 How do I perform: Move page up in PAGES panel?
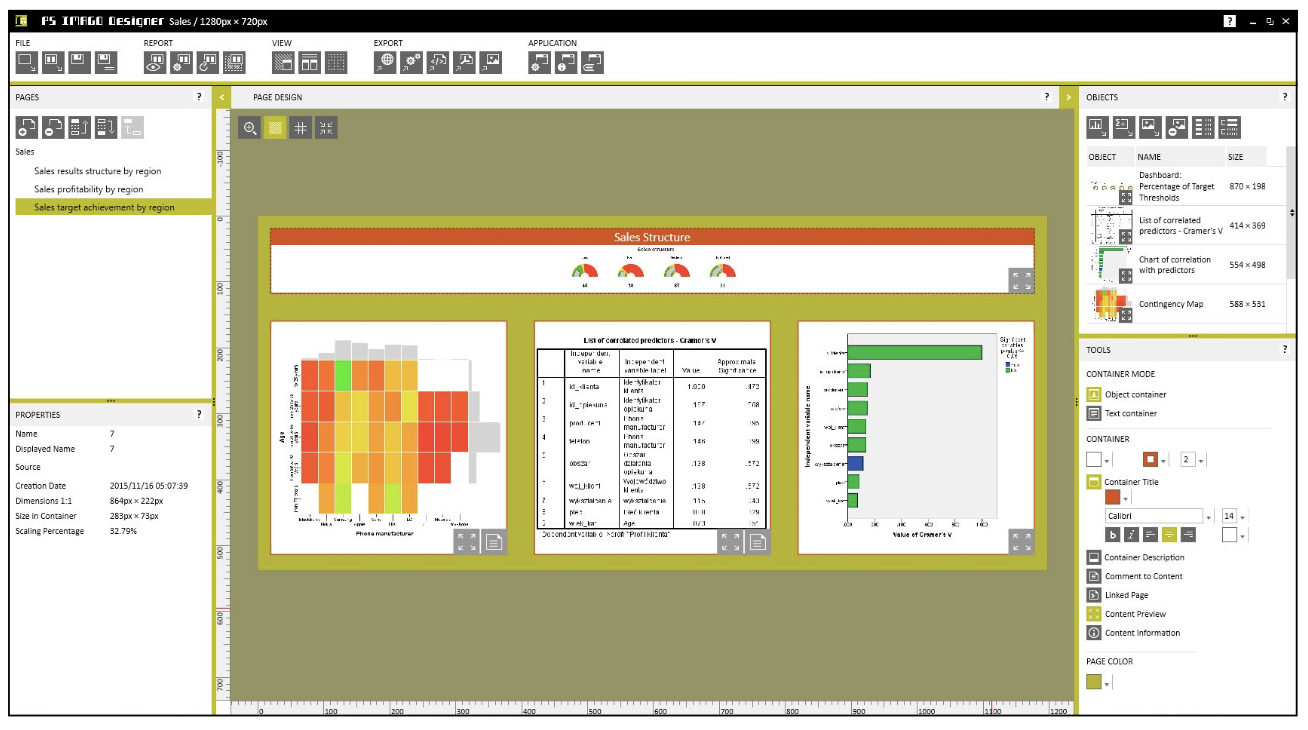click(x=80, y=127)
